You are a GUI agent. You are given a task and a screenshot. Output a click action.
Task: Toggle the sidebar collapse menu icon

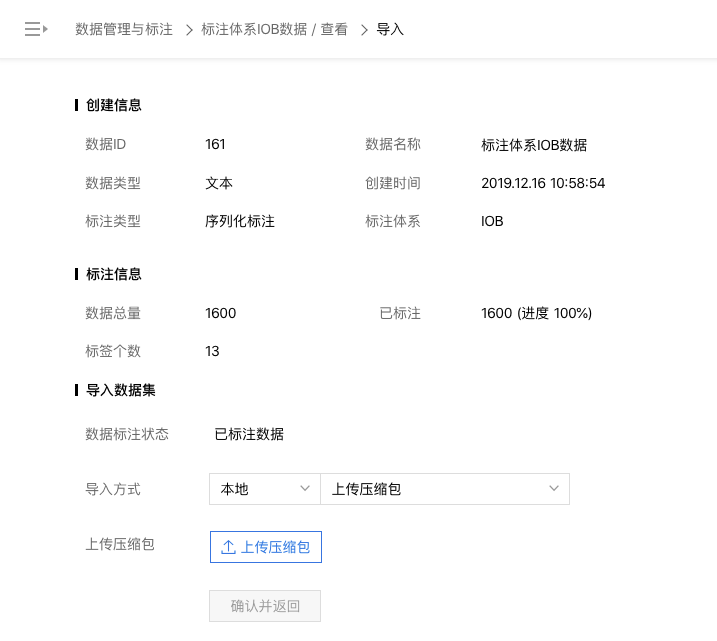[36, 29]
